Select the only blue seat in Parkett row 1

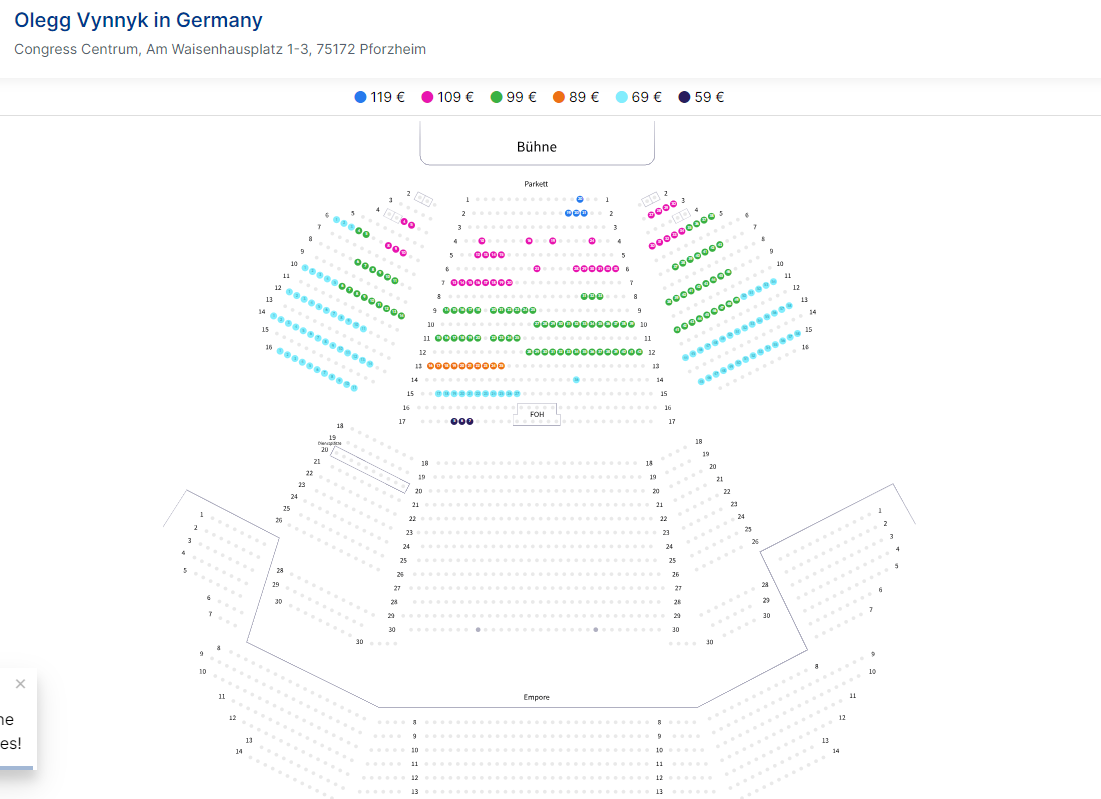point(580,200)
